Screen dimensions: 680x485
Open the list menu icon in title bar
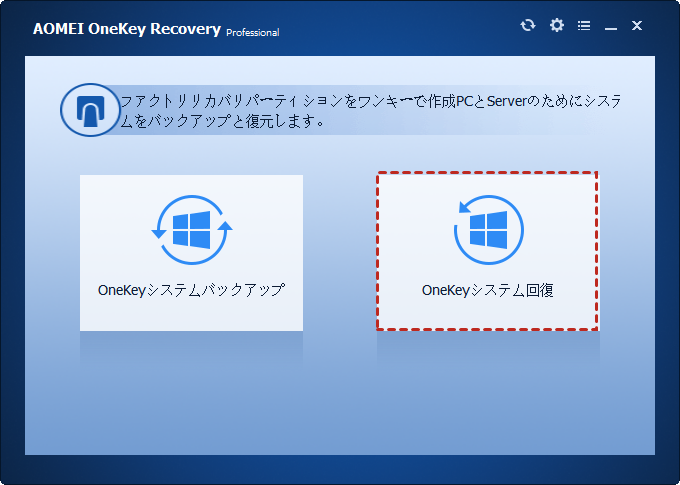click(x=584, y=26)
